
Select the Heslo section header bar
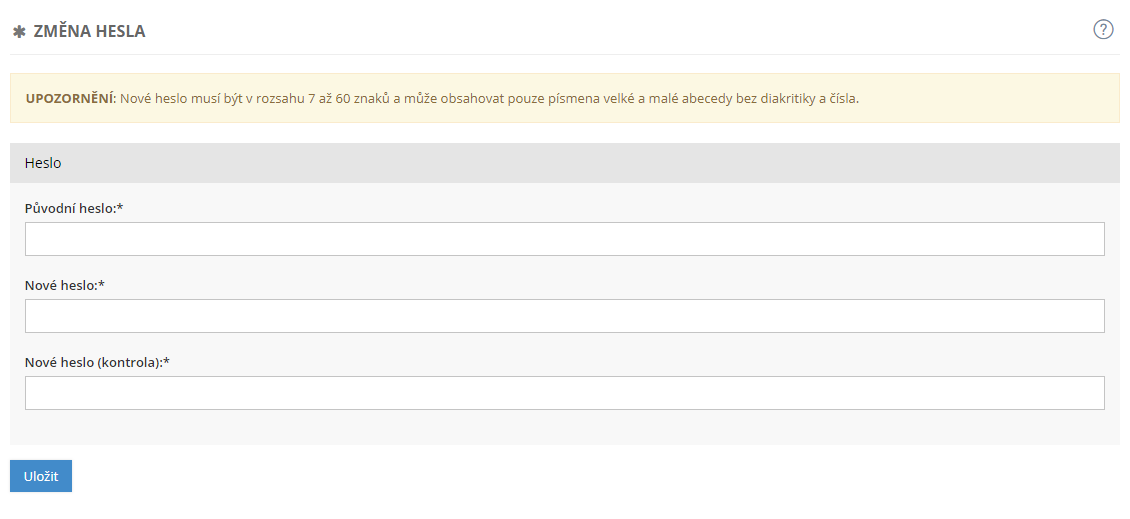pos(564,163)
